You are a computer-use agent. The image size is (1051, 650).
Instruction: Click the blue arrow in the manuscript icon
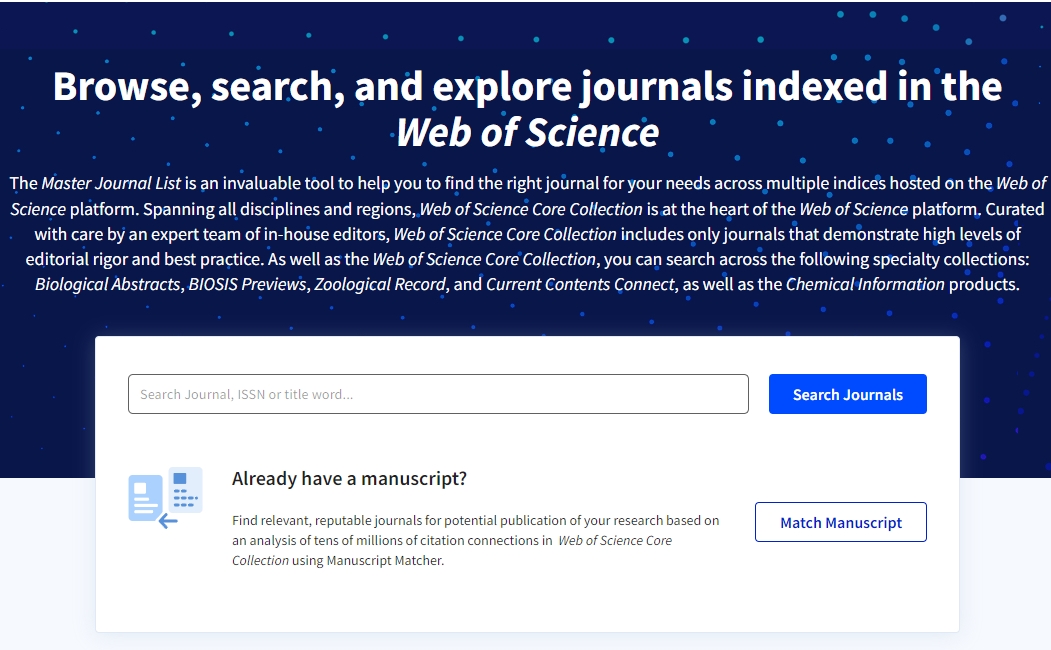[168, 521]
